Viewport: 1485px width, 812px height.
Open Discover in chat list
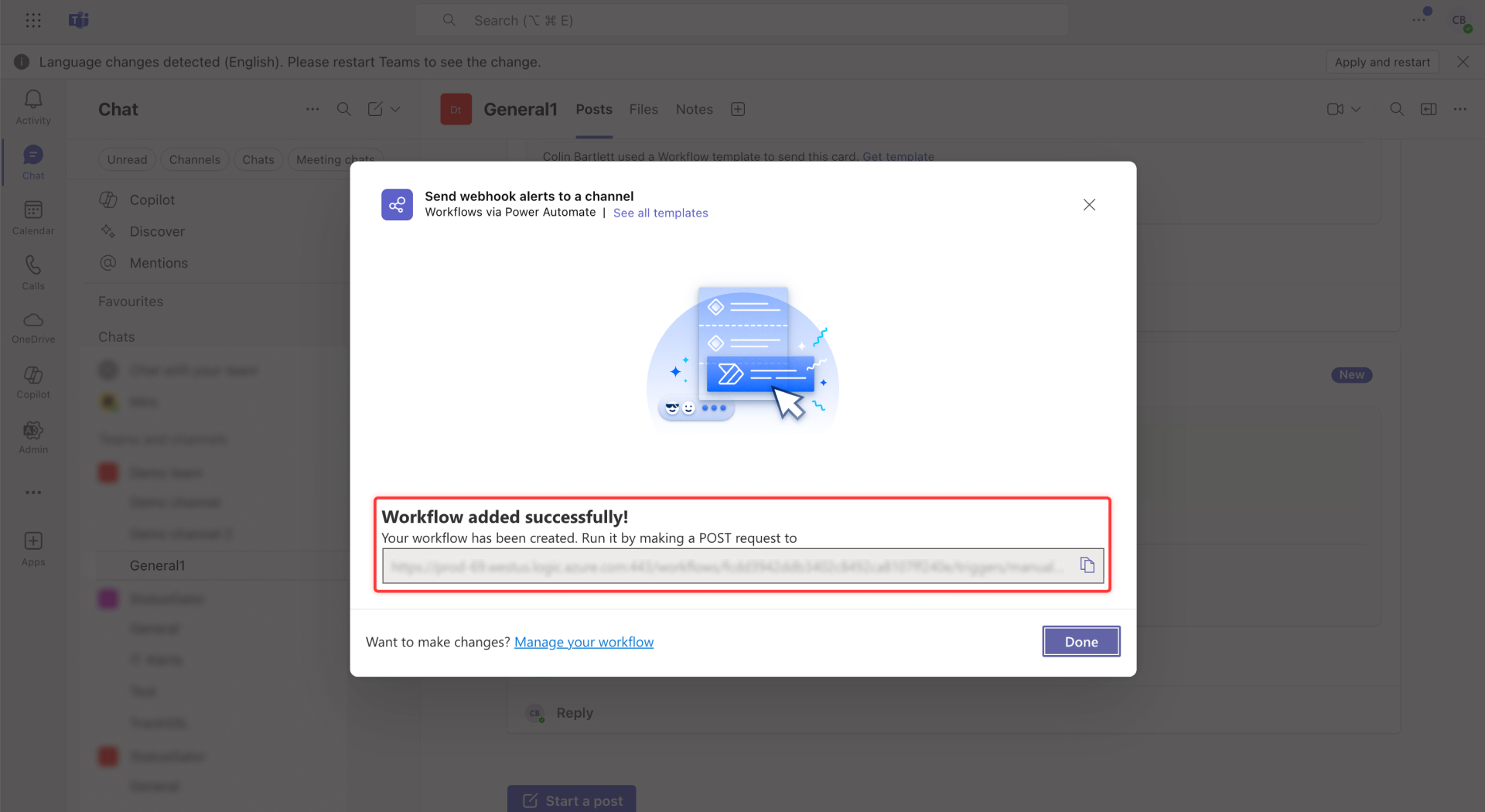tap(157, 231)
